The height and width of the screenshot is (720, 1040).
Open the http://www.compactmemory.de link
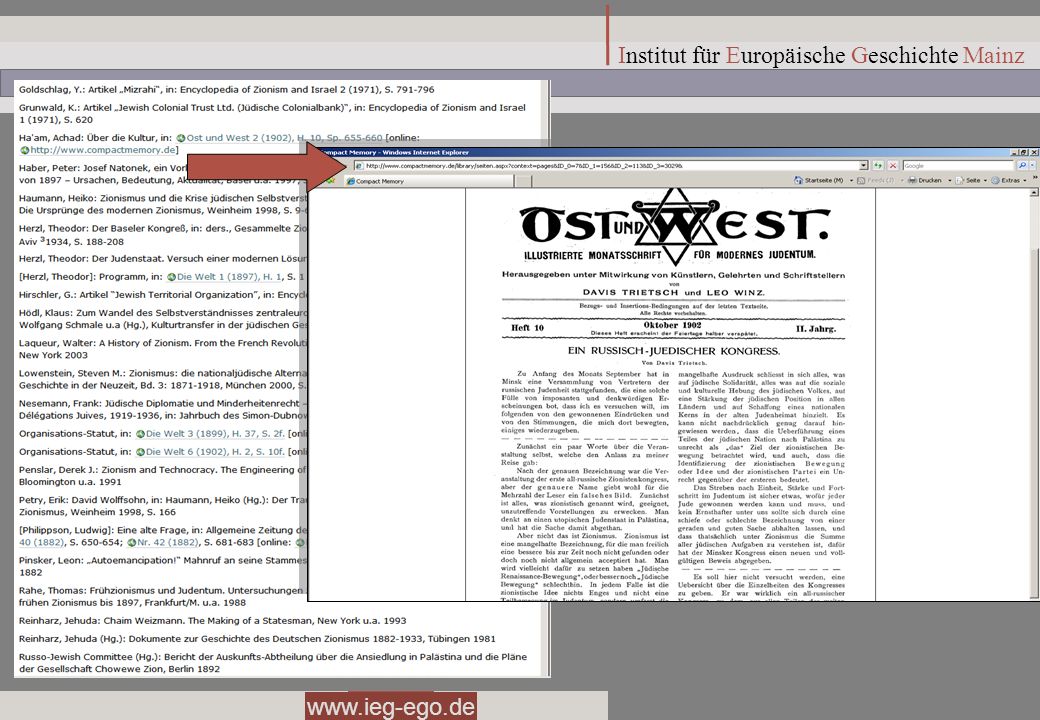tap(103, 150)
